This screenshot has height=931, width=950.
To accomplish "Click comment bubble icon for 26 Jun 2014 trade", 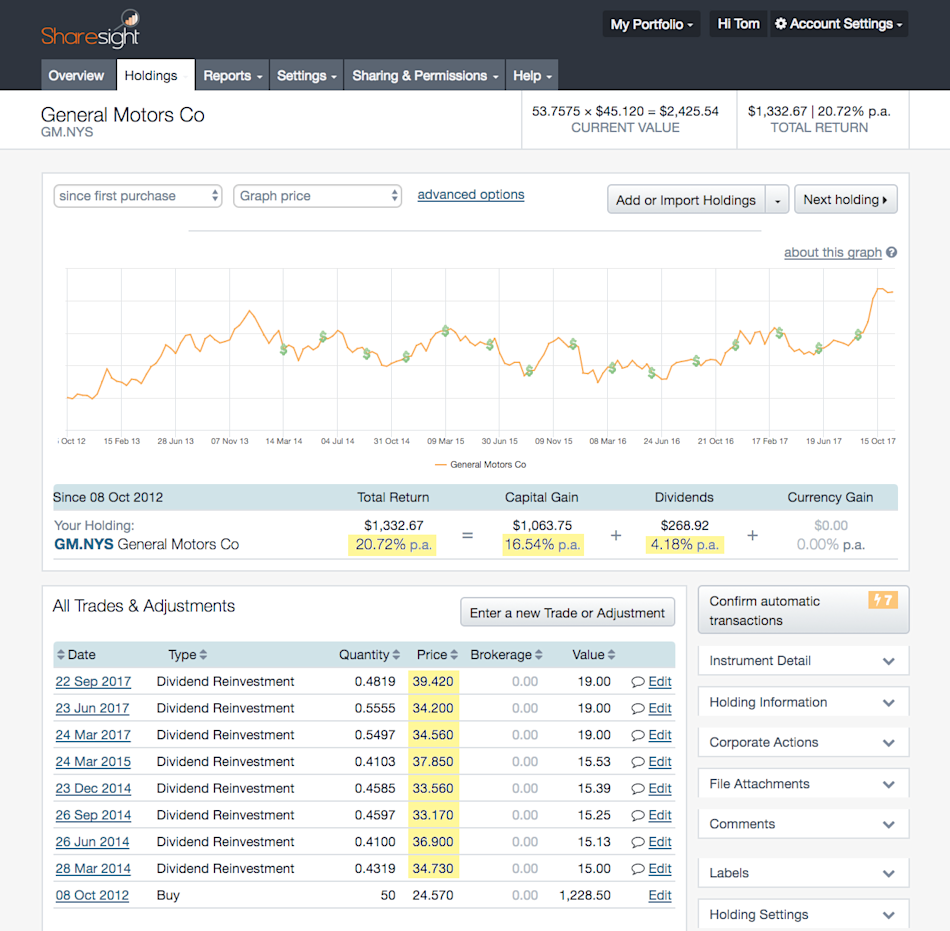I will [637, 842].
